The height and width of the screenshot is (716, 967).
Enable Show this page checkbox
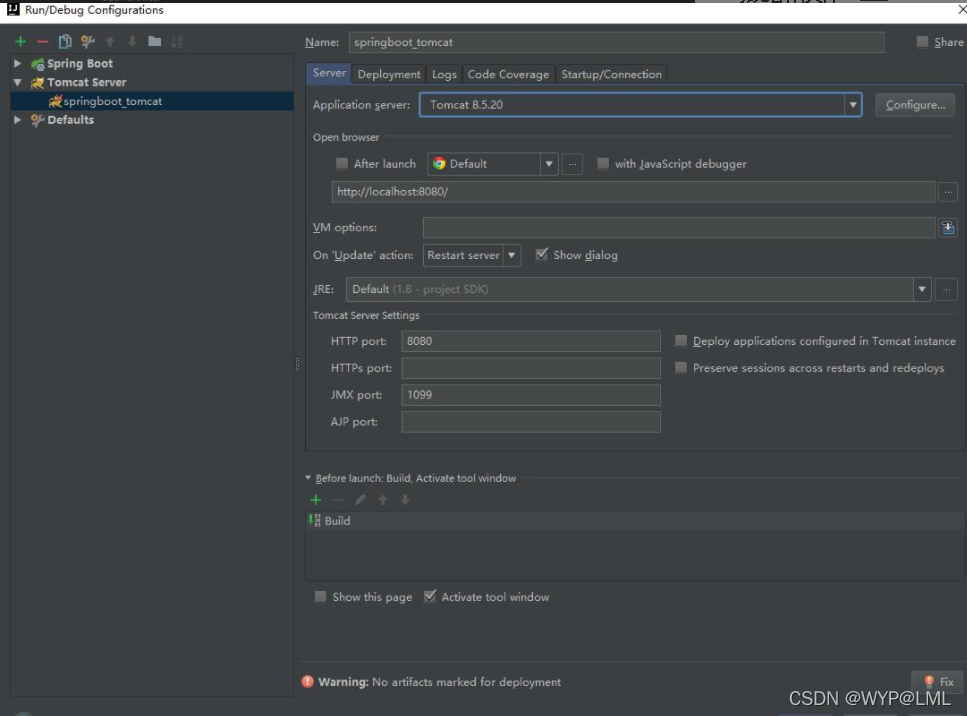320,596
